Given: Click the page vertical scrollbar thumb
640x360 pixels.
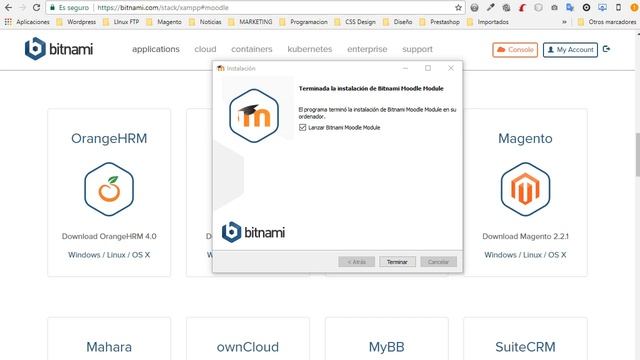Looking at the screenshot, I should [637, 155].
